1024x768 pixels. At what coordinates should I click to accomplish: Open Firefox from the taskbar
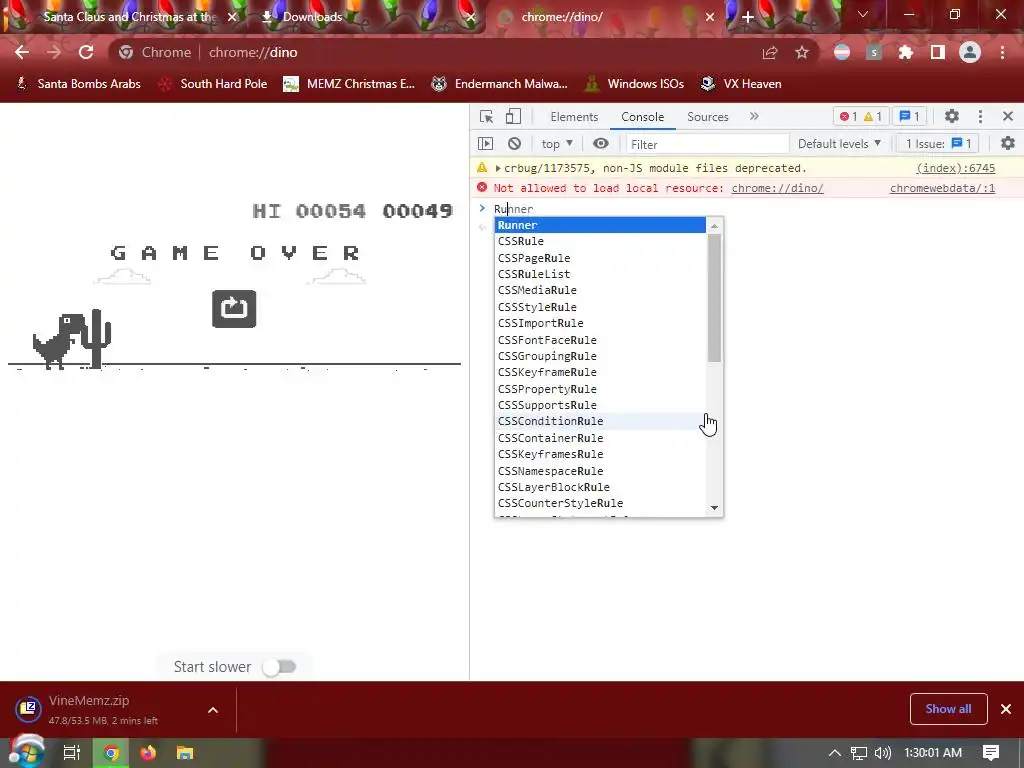[x=148, y=753]
